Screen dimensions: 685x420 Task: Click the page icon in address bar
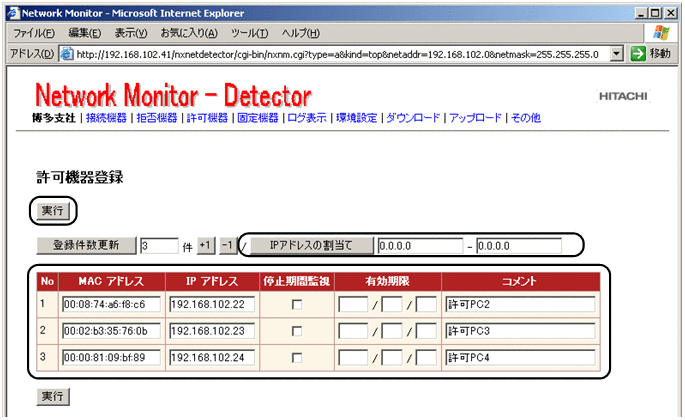(66, 54)
